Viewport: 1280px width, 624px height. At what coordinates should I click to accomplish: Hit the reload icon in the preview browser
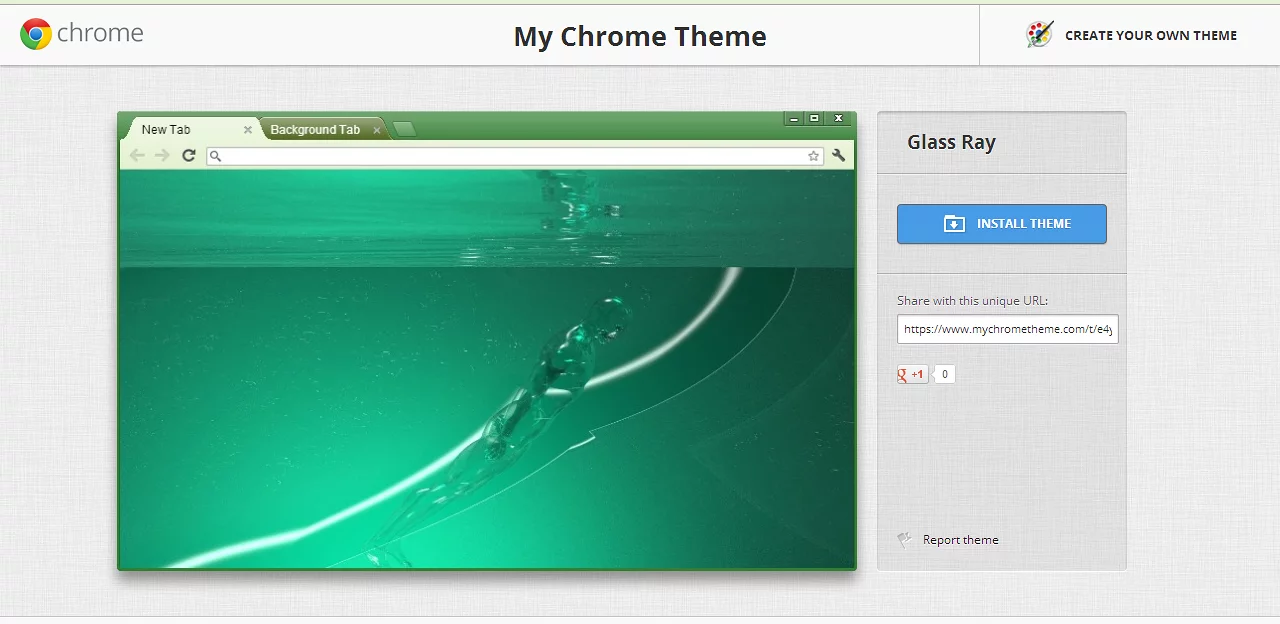point(188,155)
